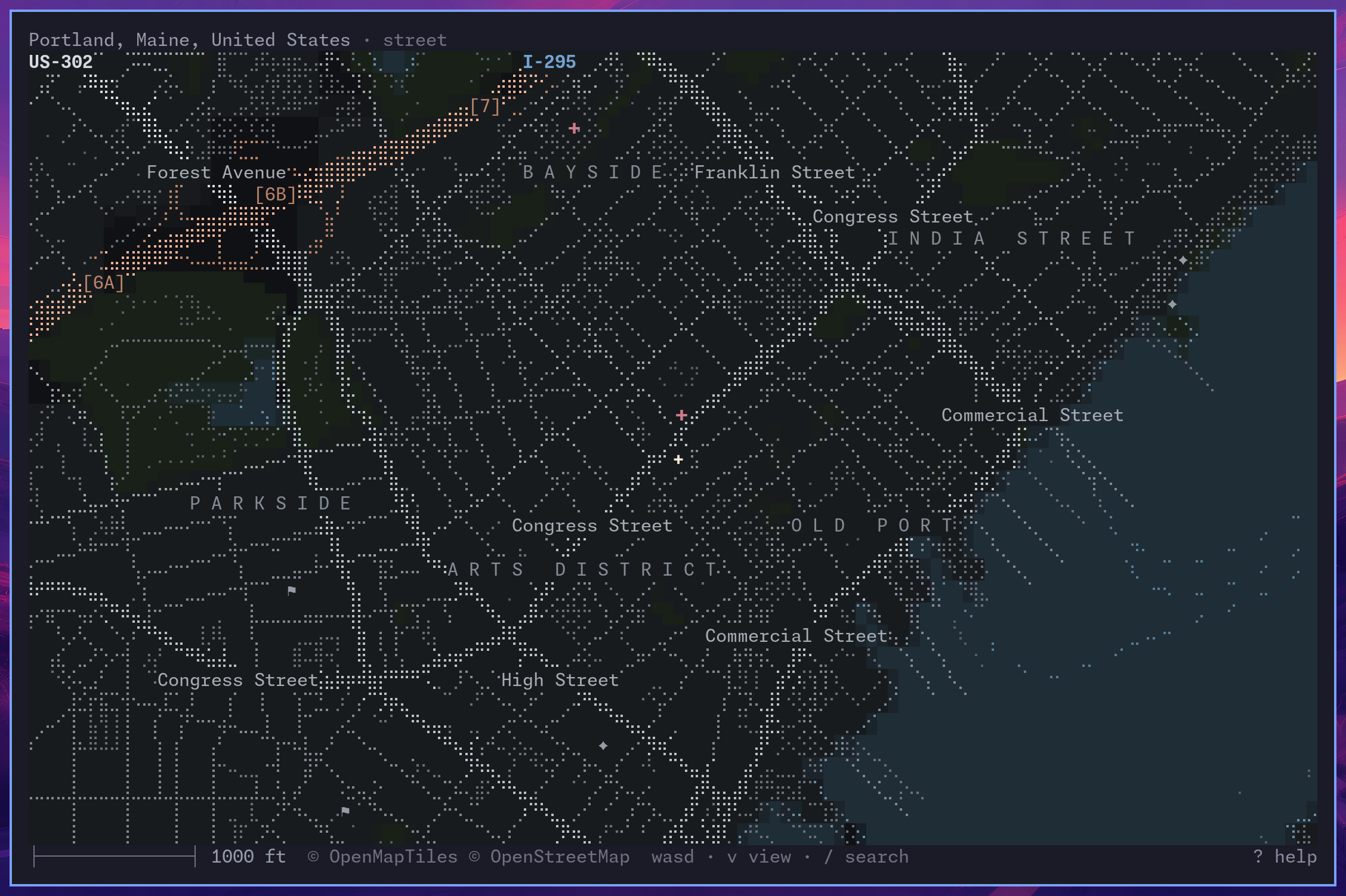Viewport: 1346px width, 896px height.
Task: Click the I-295 highway shield label
Action: (549, 62)
